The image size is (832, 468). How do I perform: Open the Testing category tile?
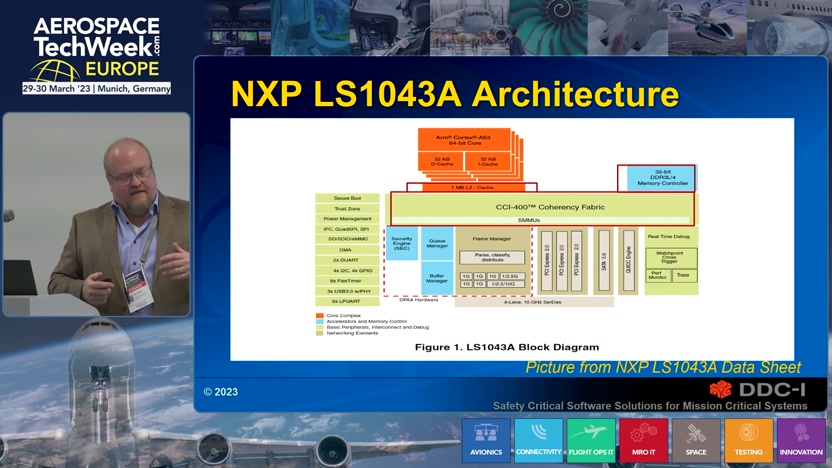click(749, 440)
